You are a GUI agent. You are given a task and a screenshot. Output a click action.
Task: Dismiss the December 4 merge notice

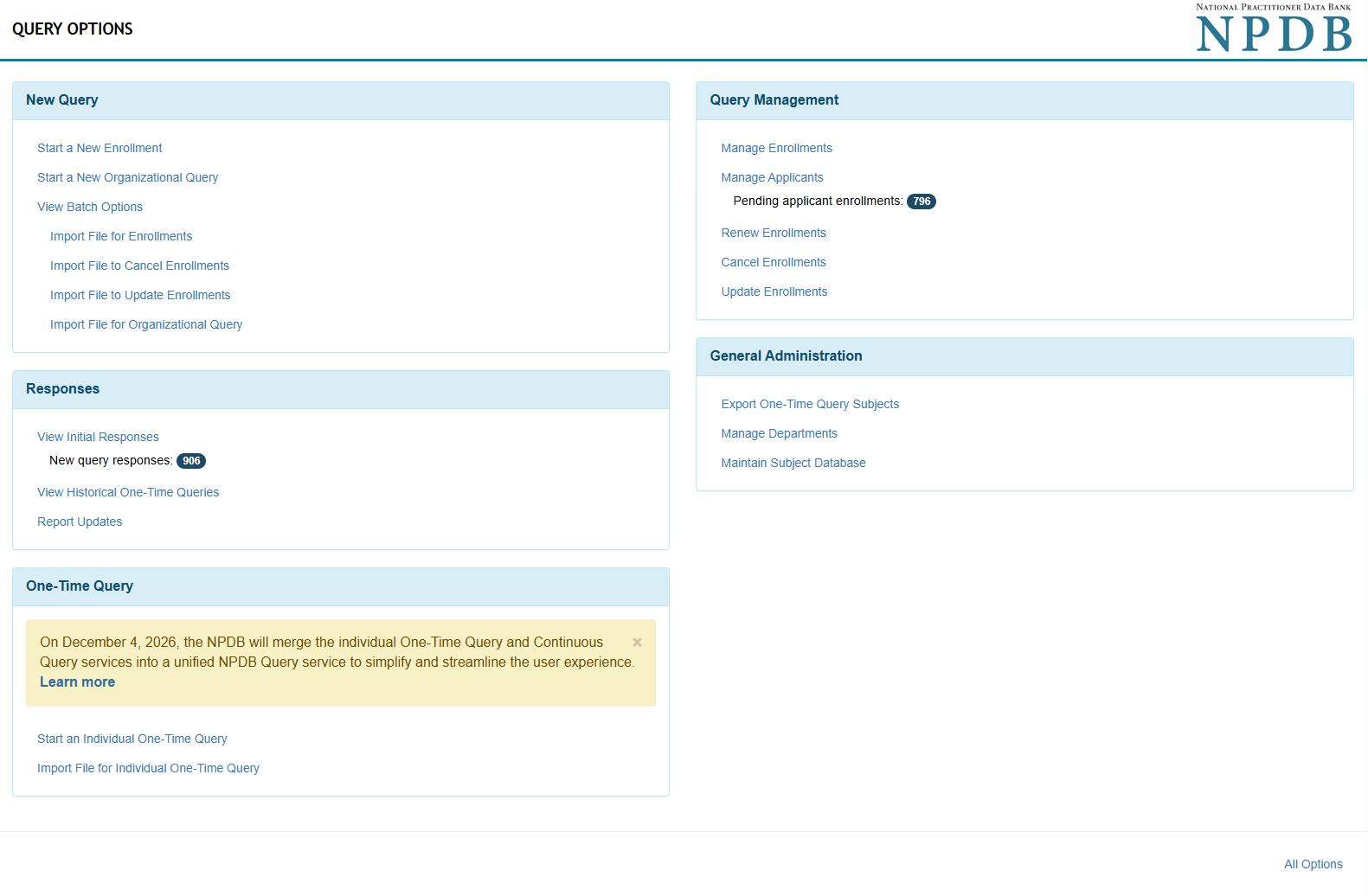(637, 643)
